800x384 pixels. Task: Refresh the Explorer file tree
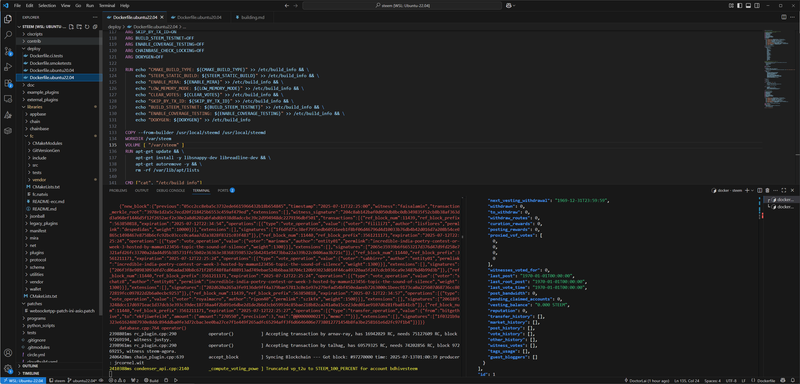[87, 27]
